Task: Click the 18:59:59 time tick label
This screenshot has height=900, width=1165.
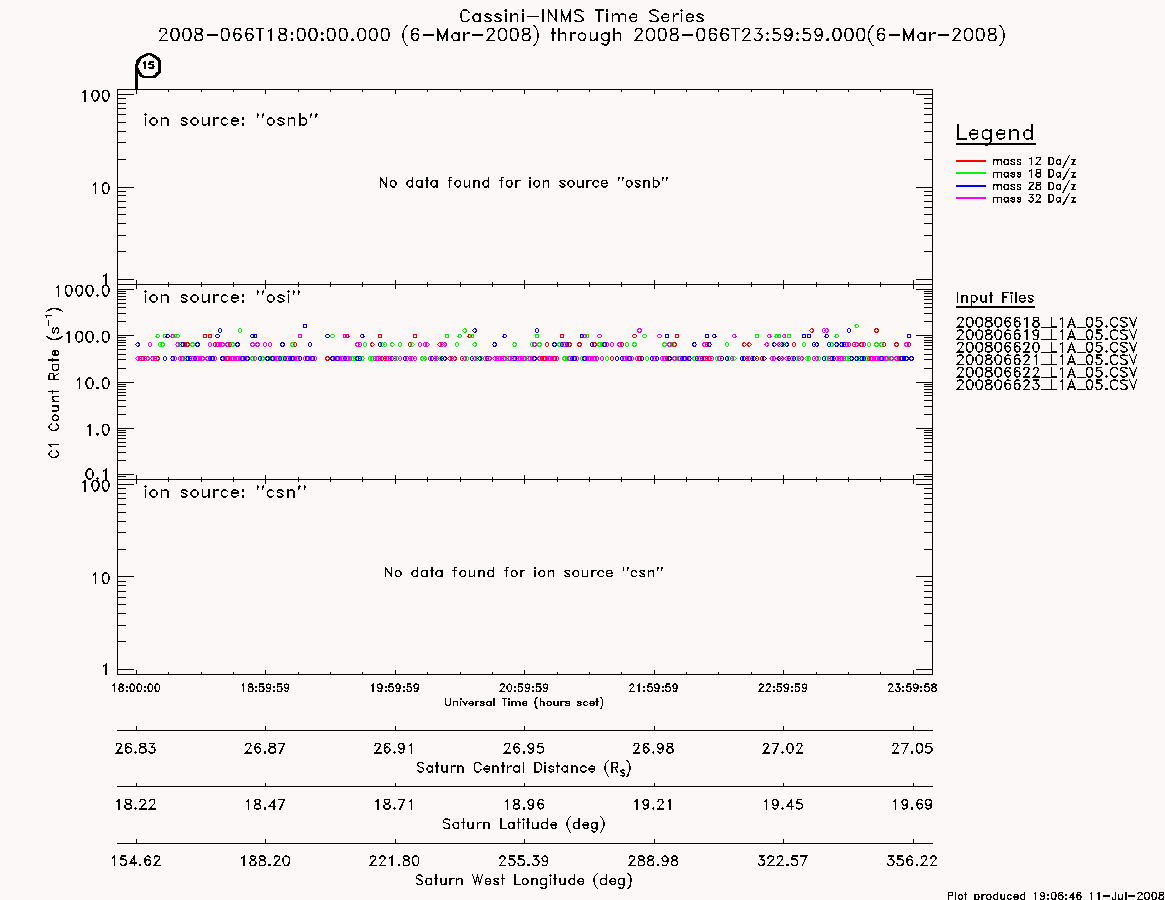Action: (265, 688)
